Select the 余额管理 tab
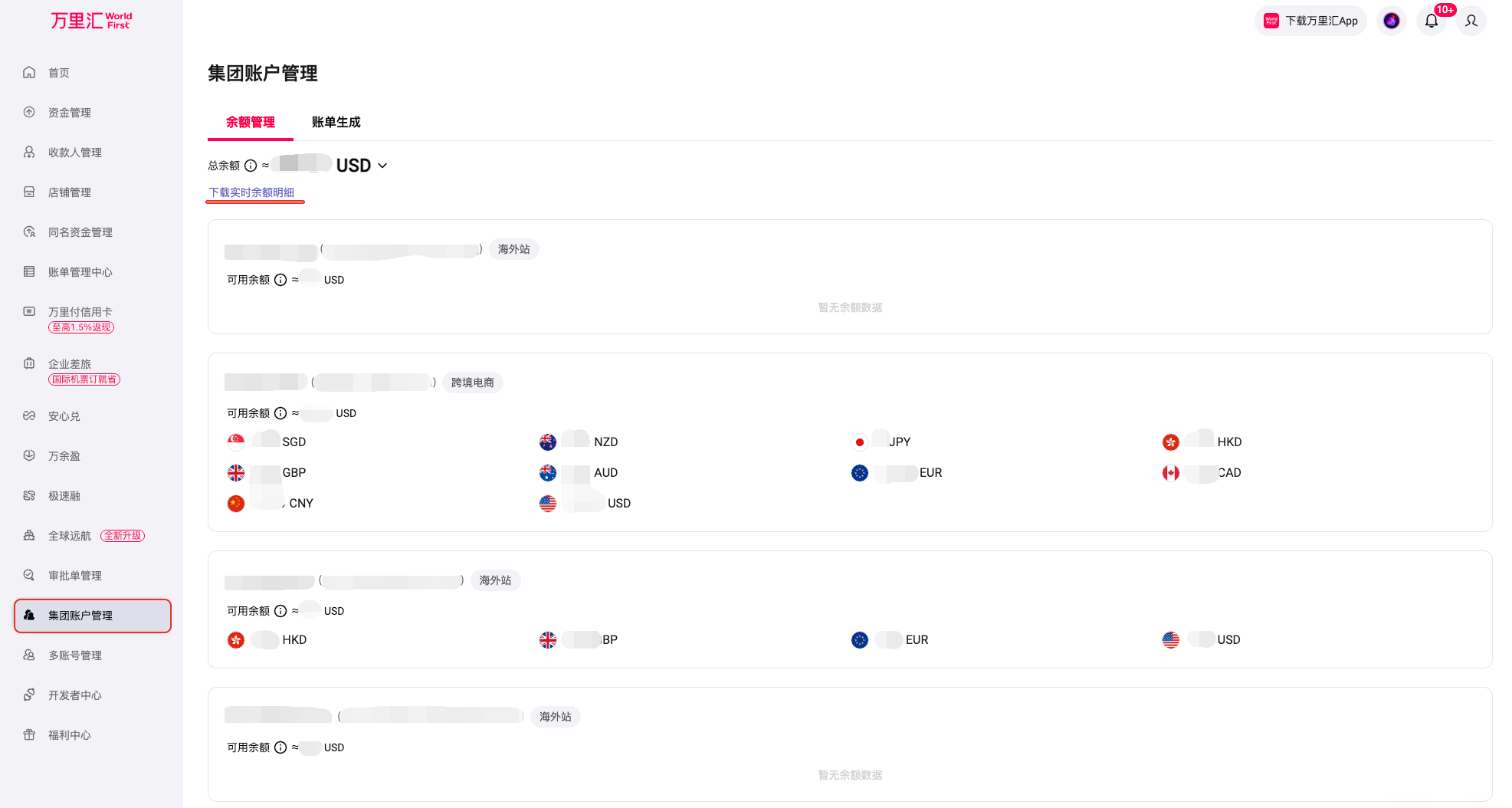 click(x=251, y=123)
